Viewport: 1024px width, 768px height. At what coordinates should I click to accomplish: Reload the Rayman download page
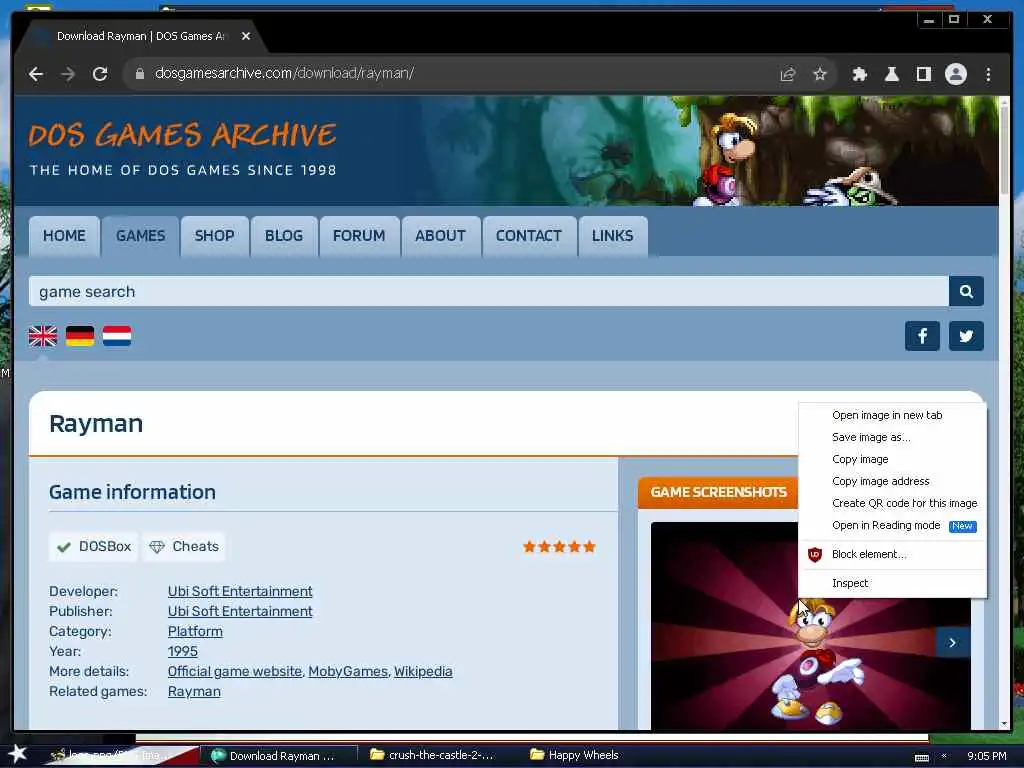click(x=100, y=74)
